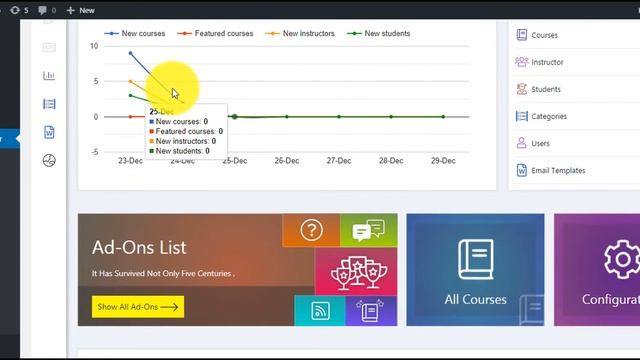Viewport: 640px width, 360px height.
Task: Click the 27-Dec data point on chart
Action: tap(339, 117)
